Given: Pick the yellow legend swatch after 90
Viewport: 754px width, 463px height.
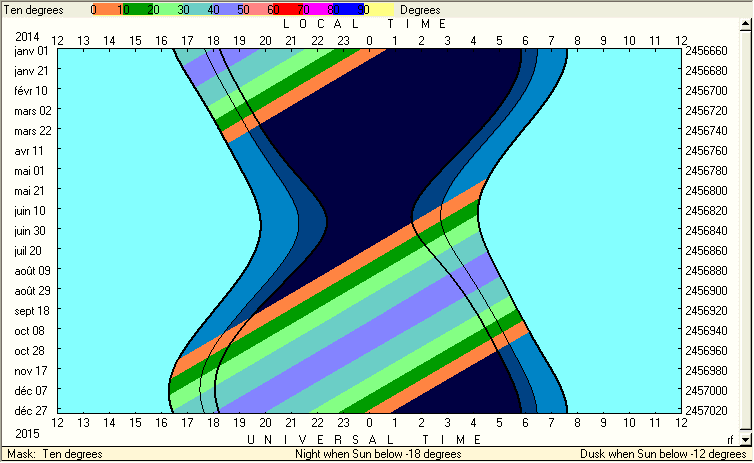Looking at the screenshot, I should 378,10.
